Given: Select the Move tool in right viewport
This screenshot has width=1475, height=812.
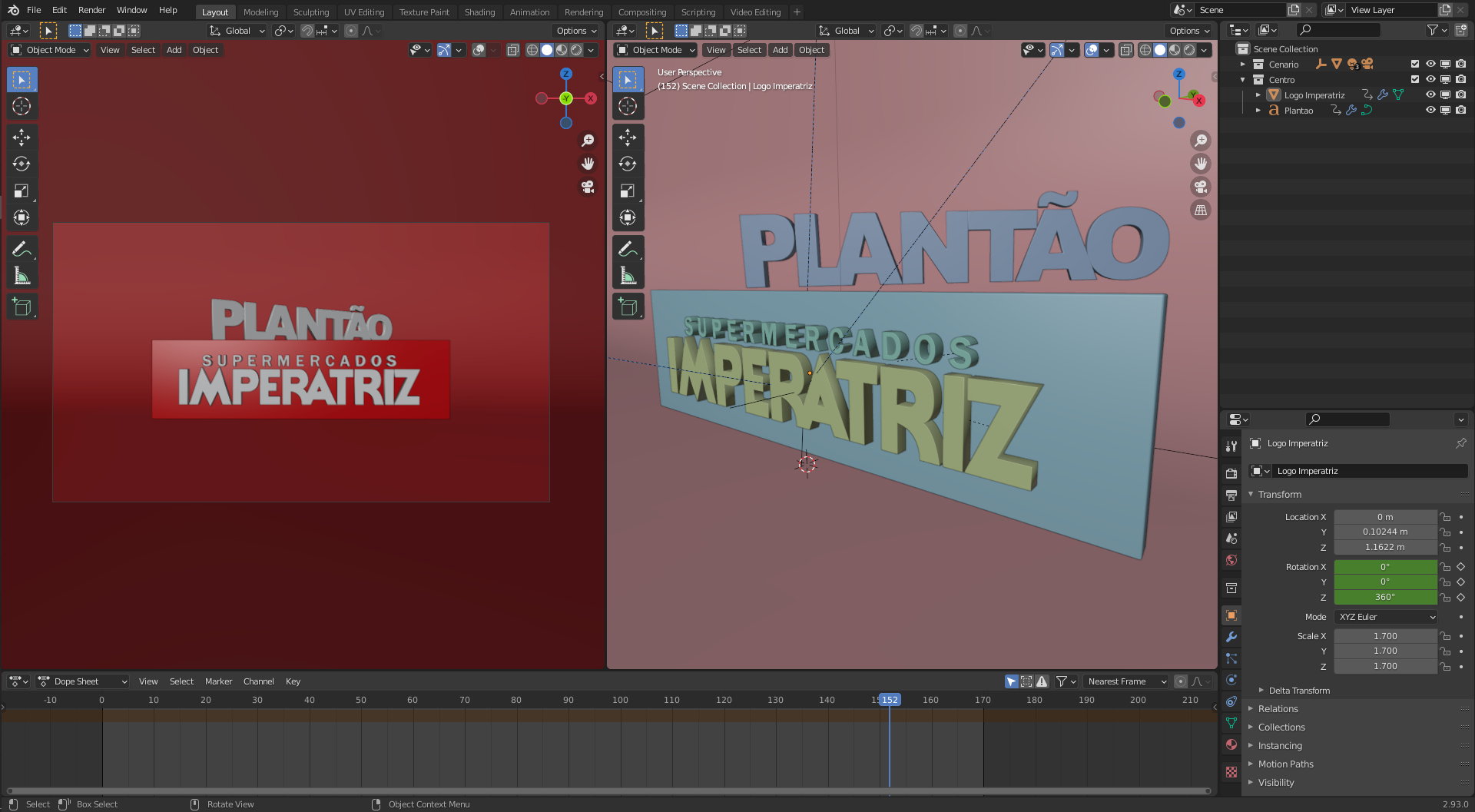Looking at the screenshot, I should tap(628, 138).
